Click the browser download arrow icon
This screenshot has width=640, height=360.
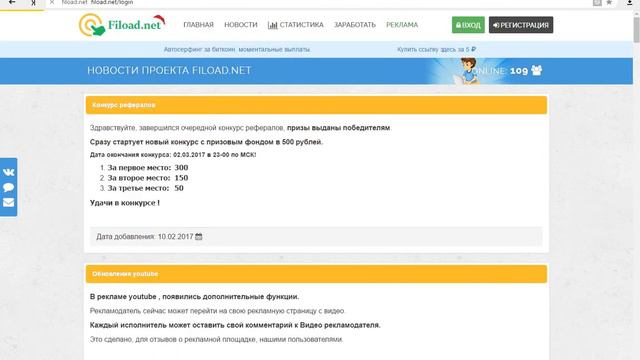click(629, 2)
